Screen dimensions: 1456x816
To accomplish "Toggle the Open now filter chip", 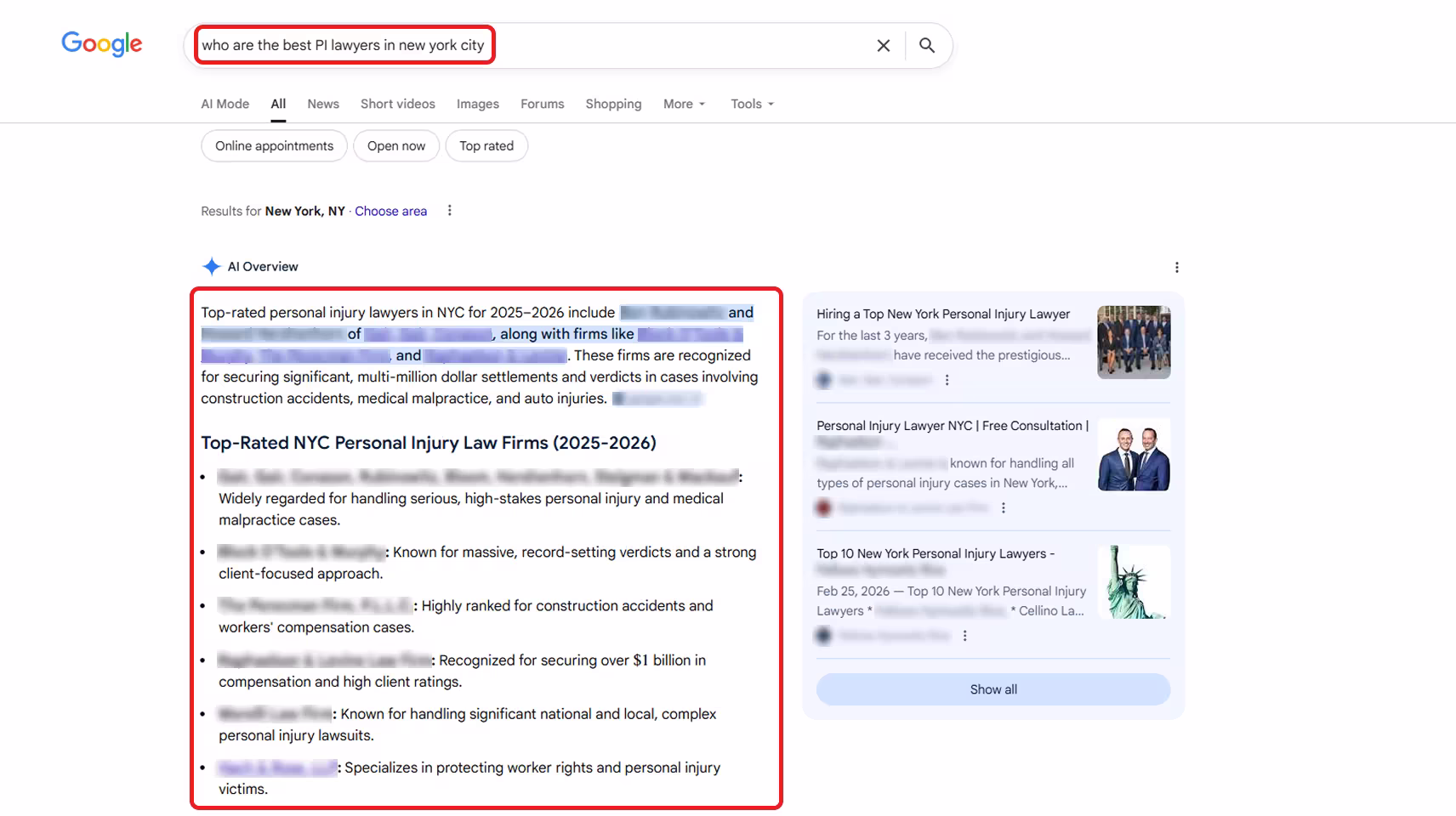I will tap(396, 145).
